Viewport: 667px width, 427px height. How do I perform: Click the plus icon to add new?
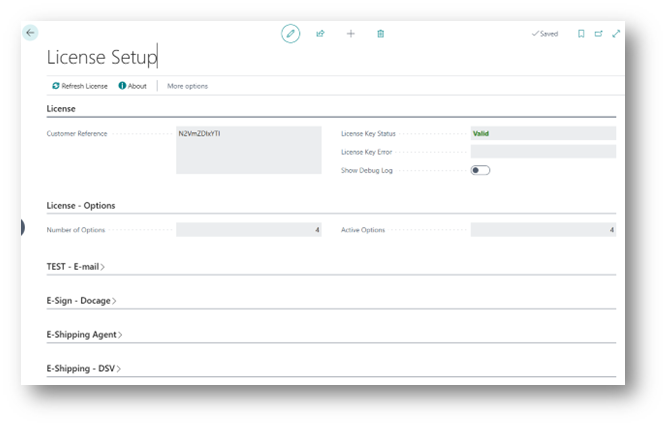350,33
